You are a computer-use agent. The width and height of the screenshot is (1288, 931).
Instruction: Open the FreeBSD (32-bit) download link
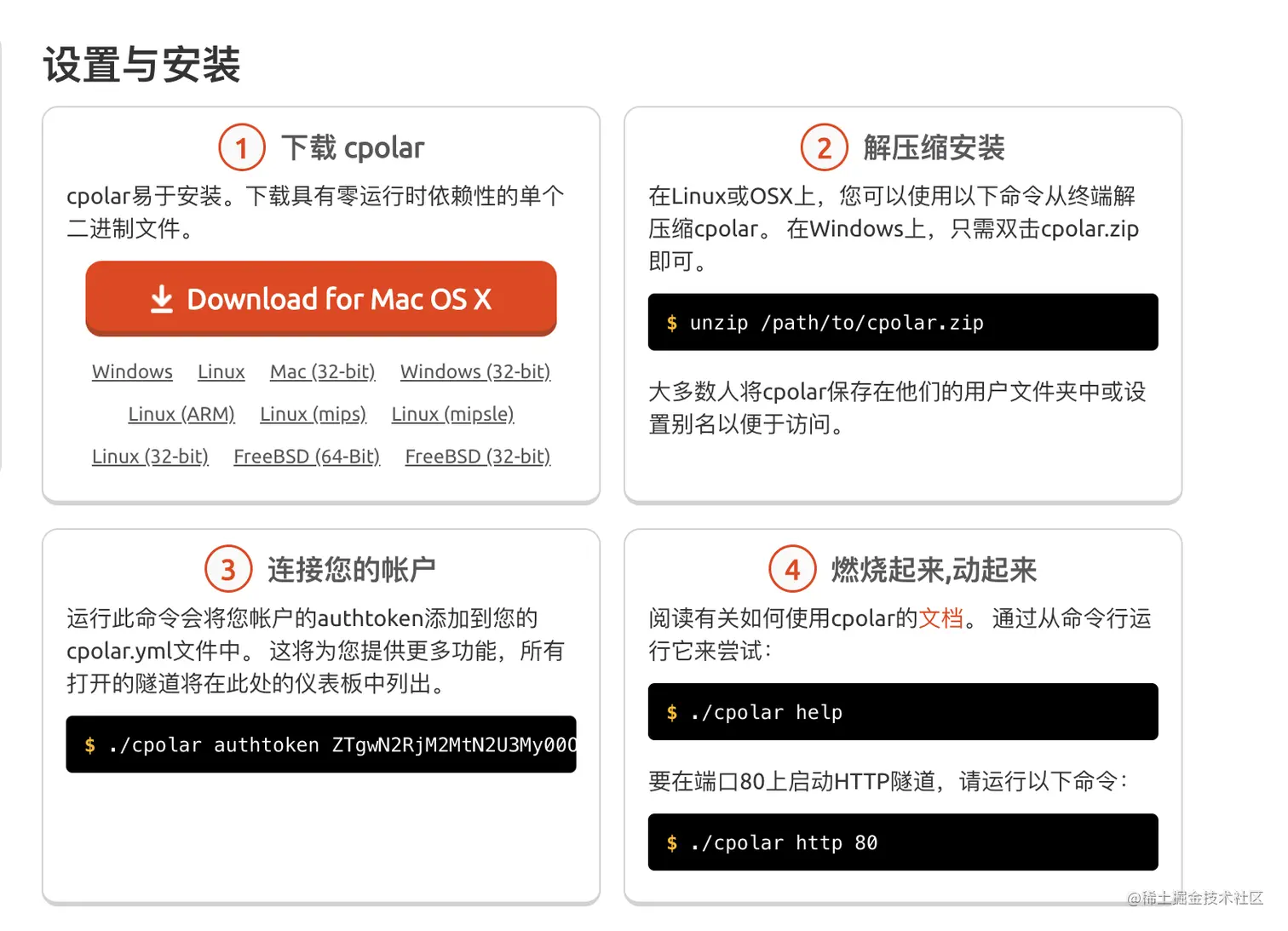coord(478,457)
